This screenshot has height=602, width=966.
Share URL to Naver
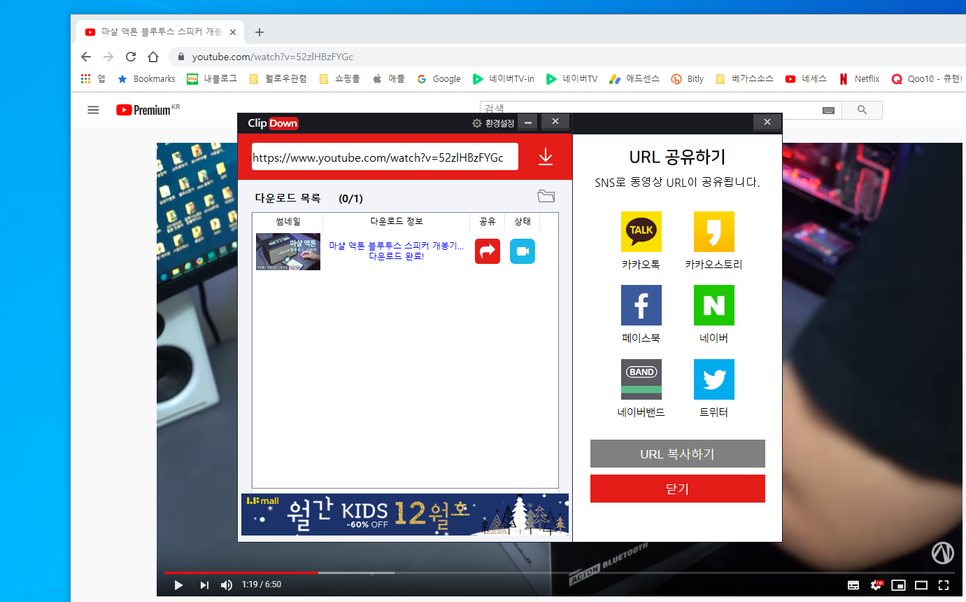click(713, 305)
